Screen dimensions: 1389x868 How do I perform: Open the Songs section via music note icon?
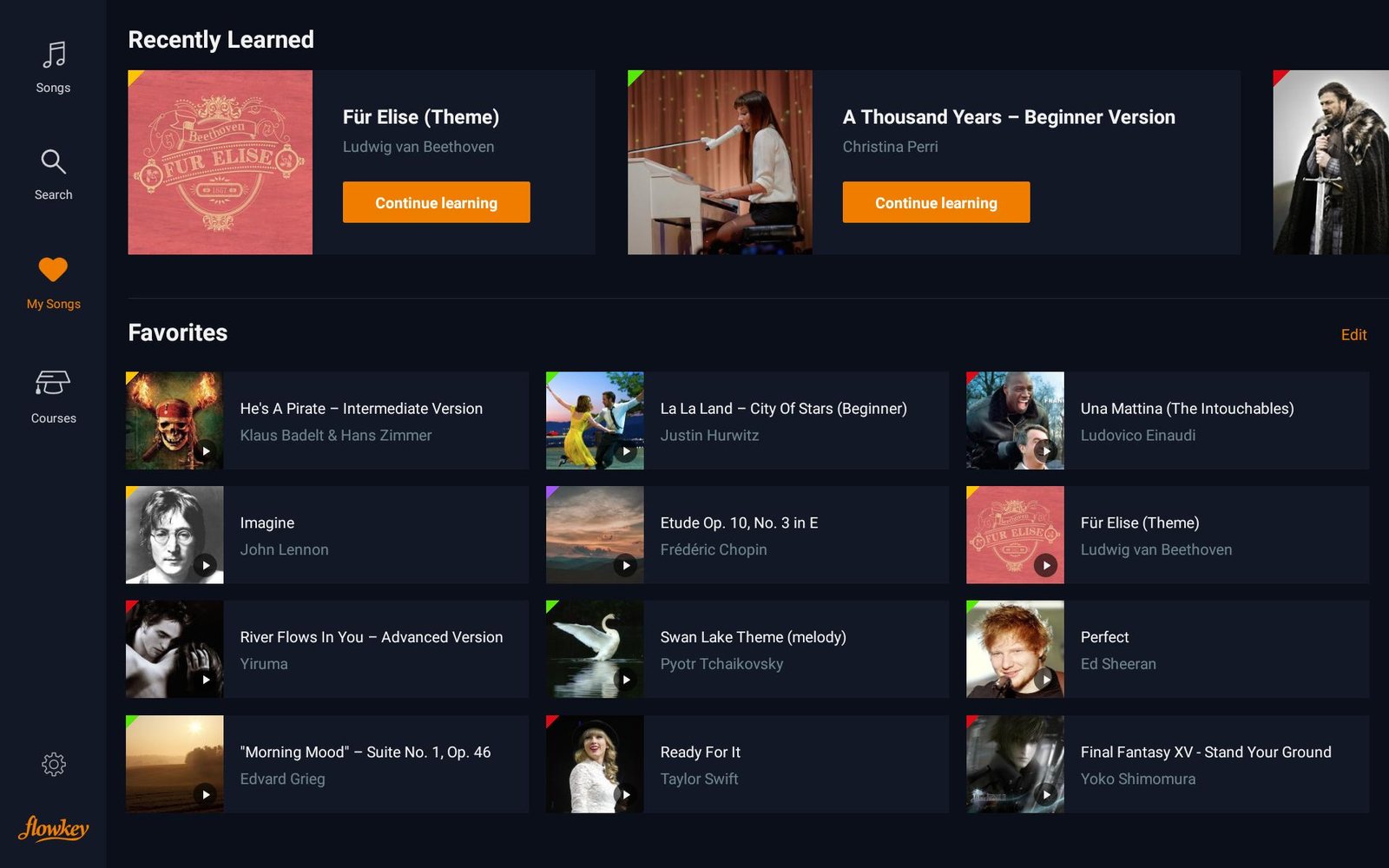[x=53, y=56]
